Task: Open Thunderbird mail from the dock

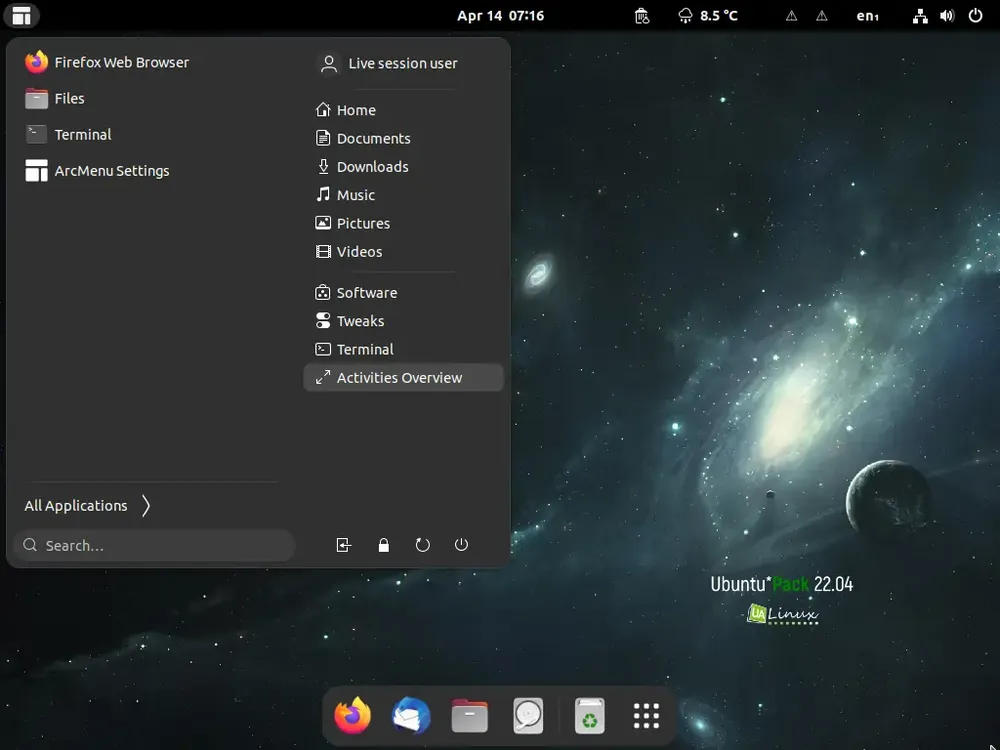Action: point(411,716)
